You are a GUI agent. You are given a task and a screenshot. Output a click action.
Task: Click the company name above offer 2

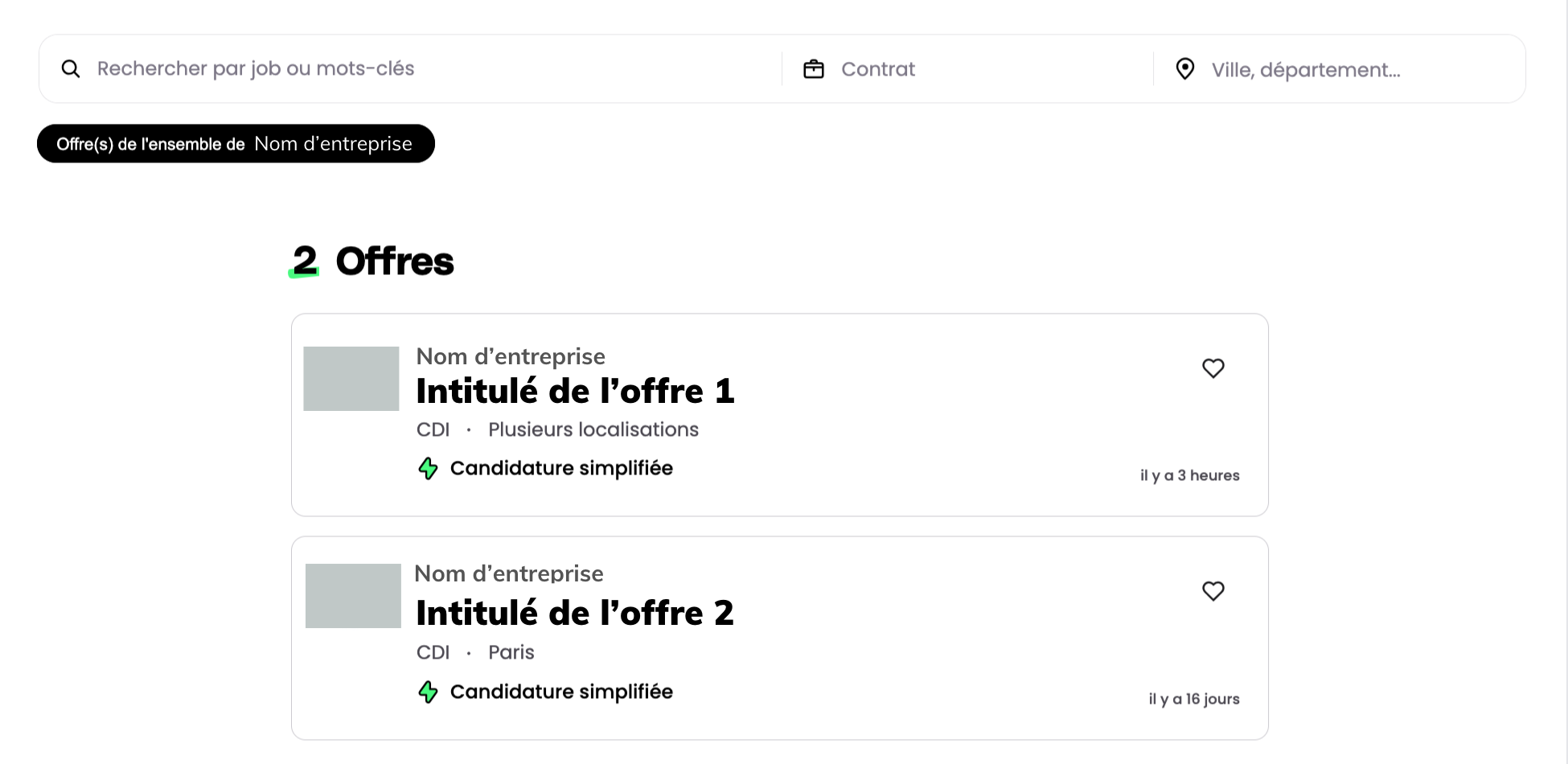coord(509,573)
